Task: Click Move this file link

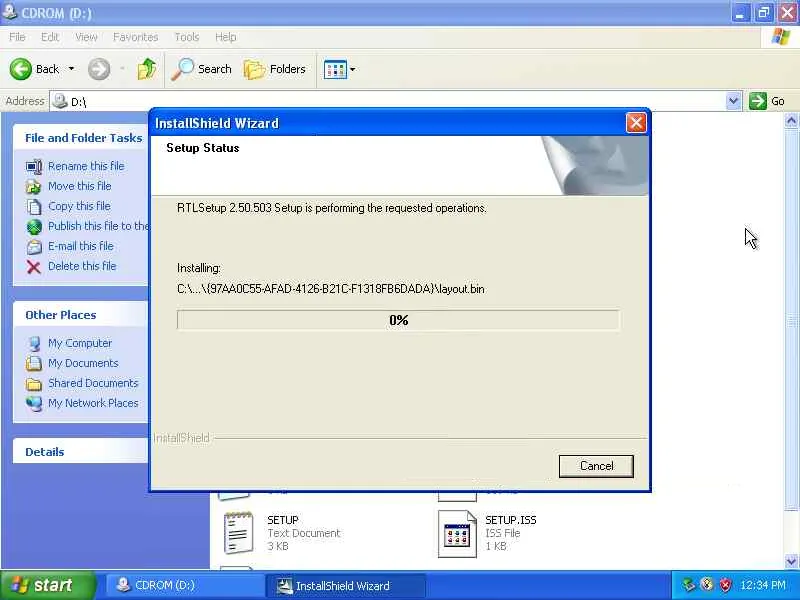Action: pos(80,186)
